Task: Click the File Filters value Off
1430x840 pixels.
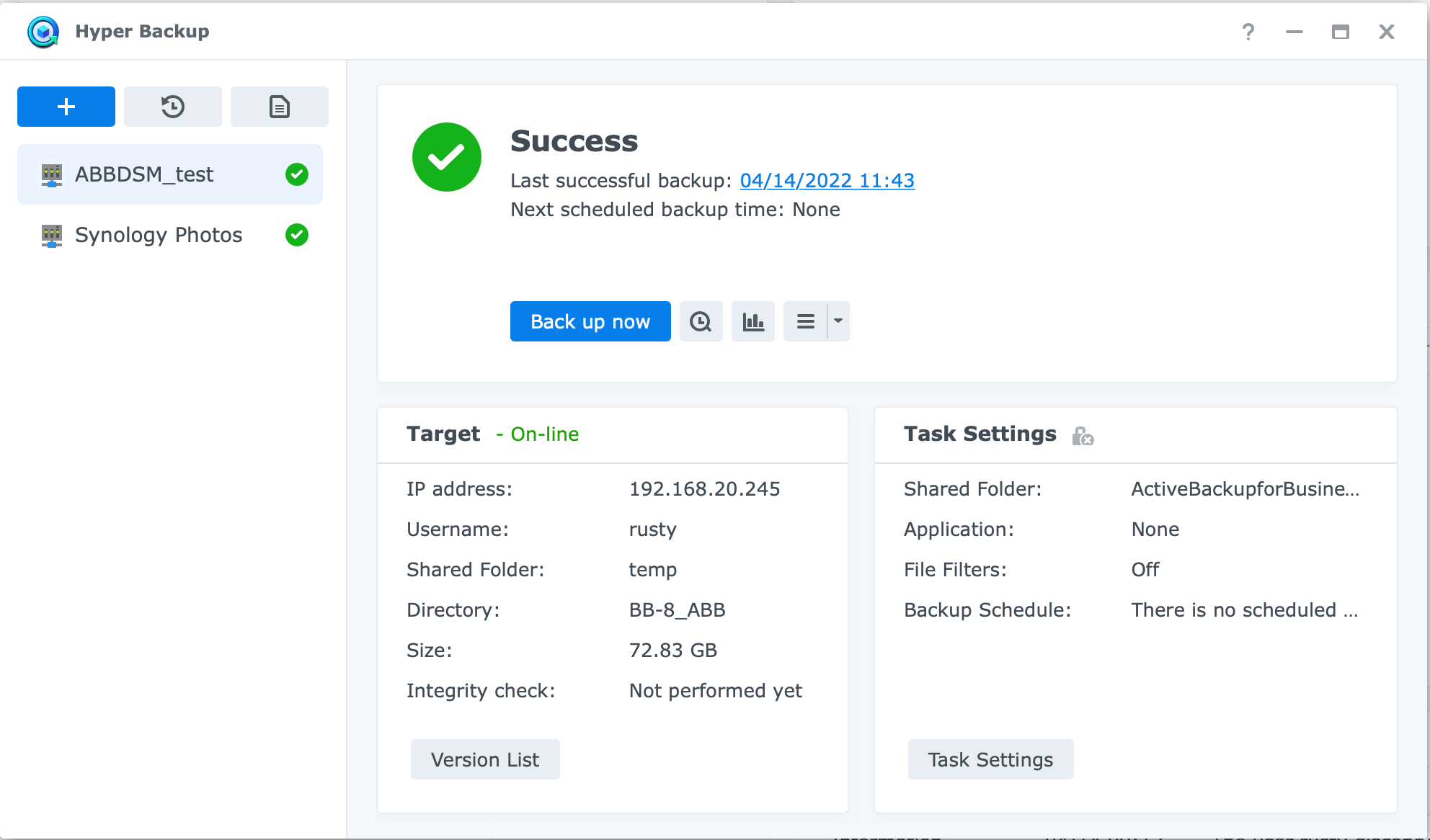Action: [1145, 570]
